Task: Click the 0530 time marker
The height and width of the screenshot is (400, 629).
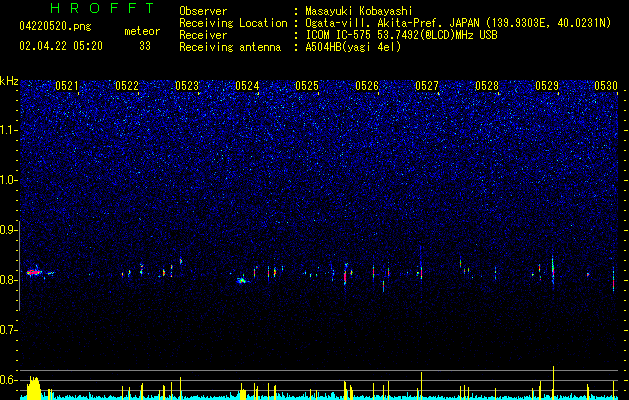Action: tap(606, 86)
